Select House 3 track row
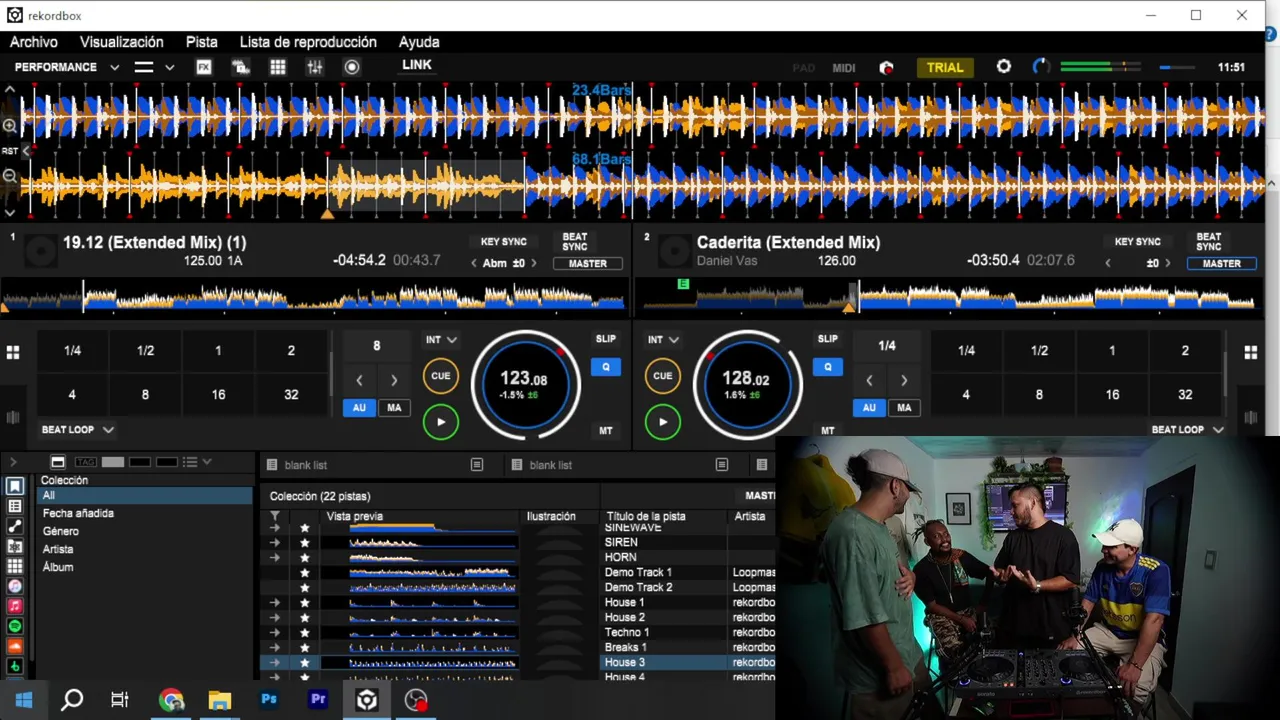Image resolution: width=1280 pixels, height=720 pixels. click(x=517, y=662)
